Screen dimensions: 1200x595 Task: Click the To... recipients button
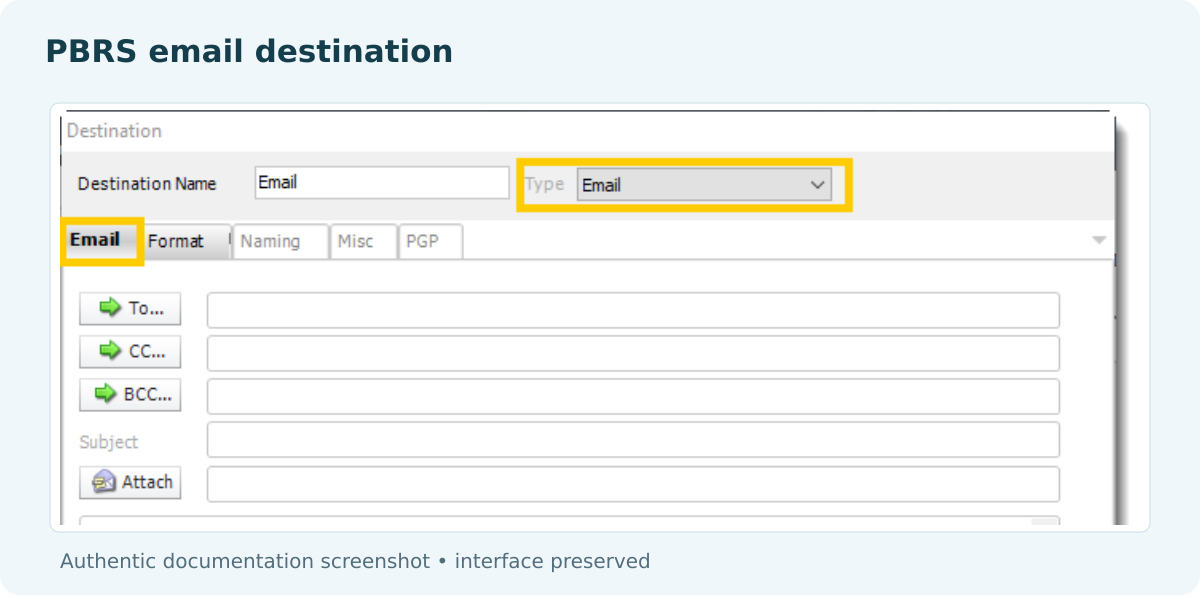[x=130, y=309]
